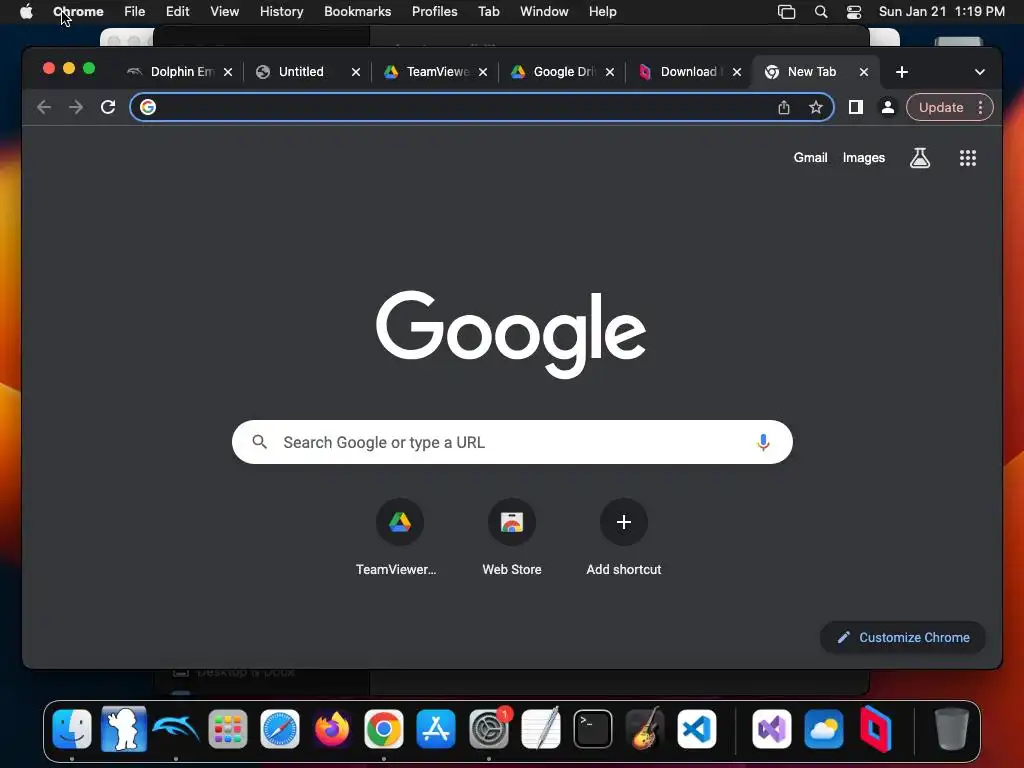Screen dimensions: 1024x768
Task: Open Visual Studio purple dock icon
Action: pyautogui.click(x=772, y=729)
